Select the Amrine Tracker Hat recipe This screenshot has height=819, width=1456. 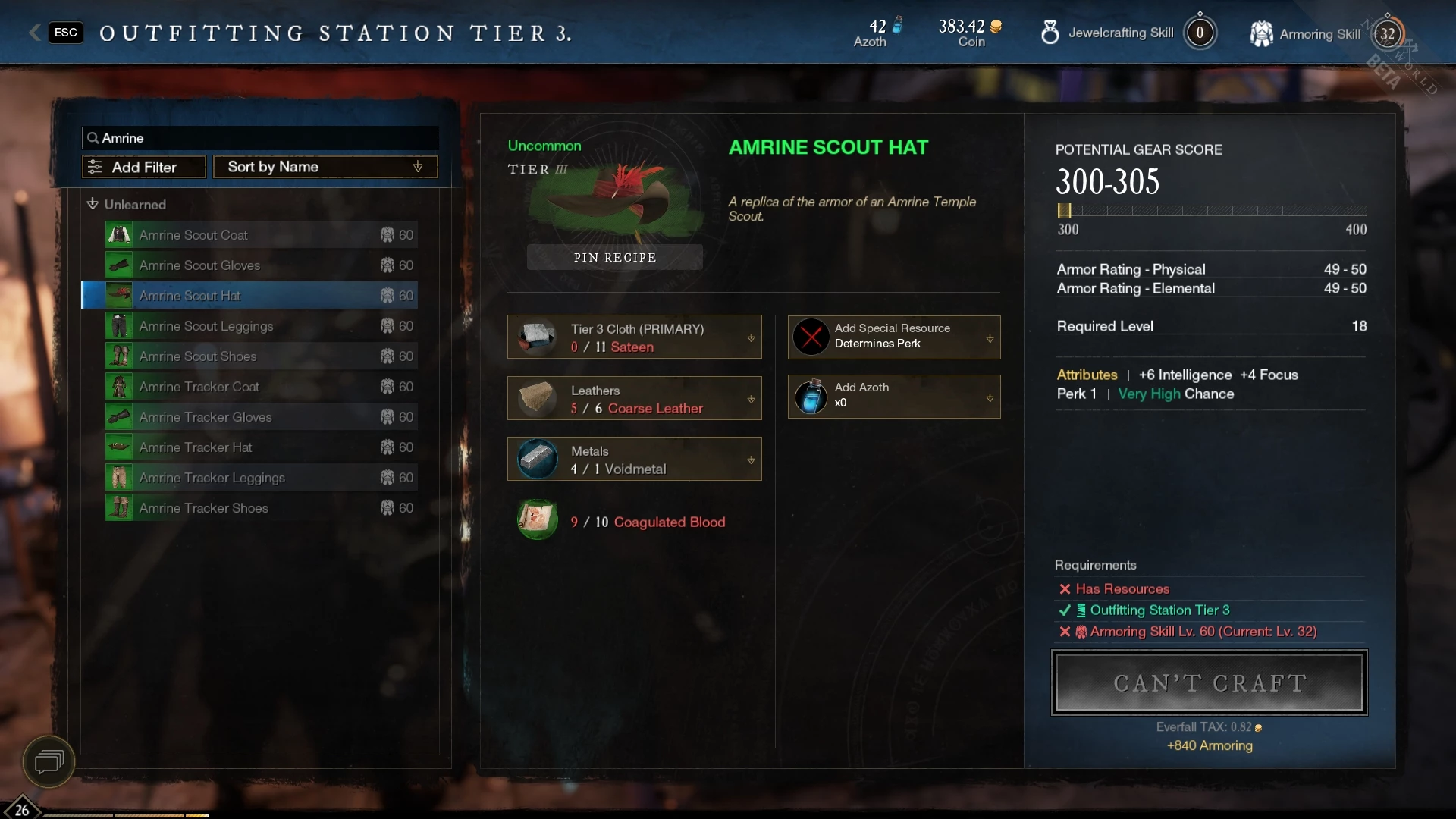261,447
